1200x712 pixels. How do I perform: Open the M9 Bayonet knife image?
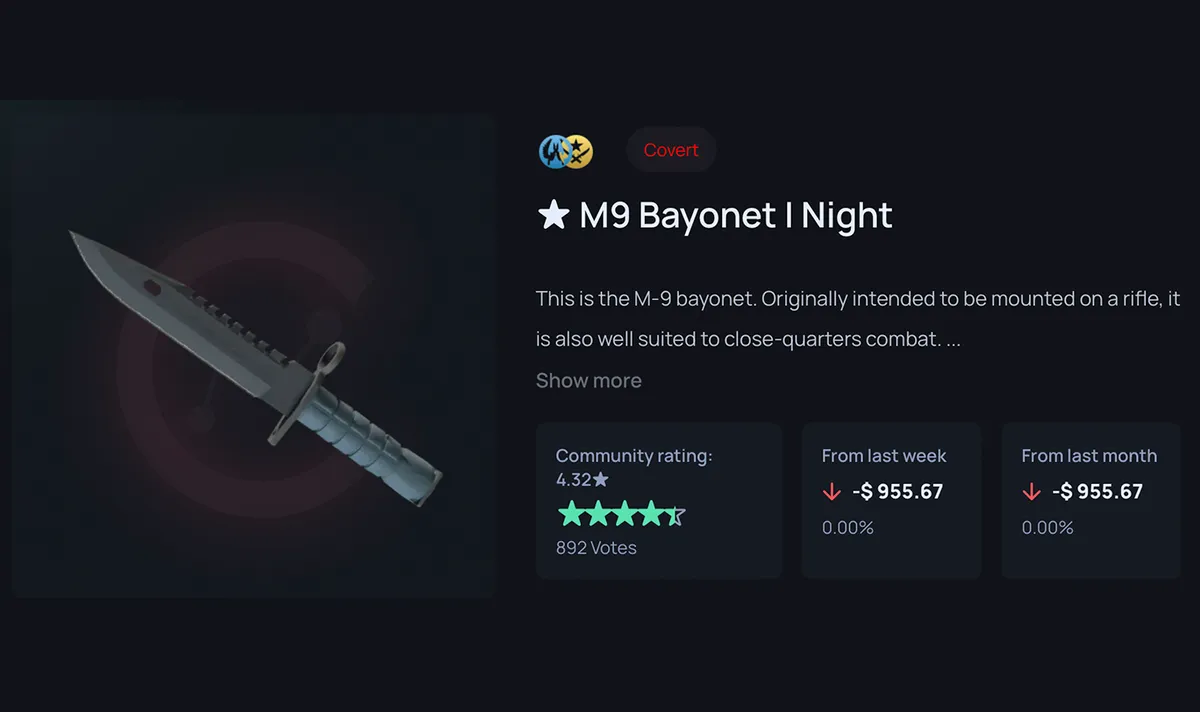[x=256, y=355]
